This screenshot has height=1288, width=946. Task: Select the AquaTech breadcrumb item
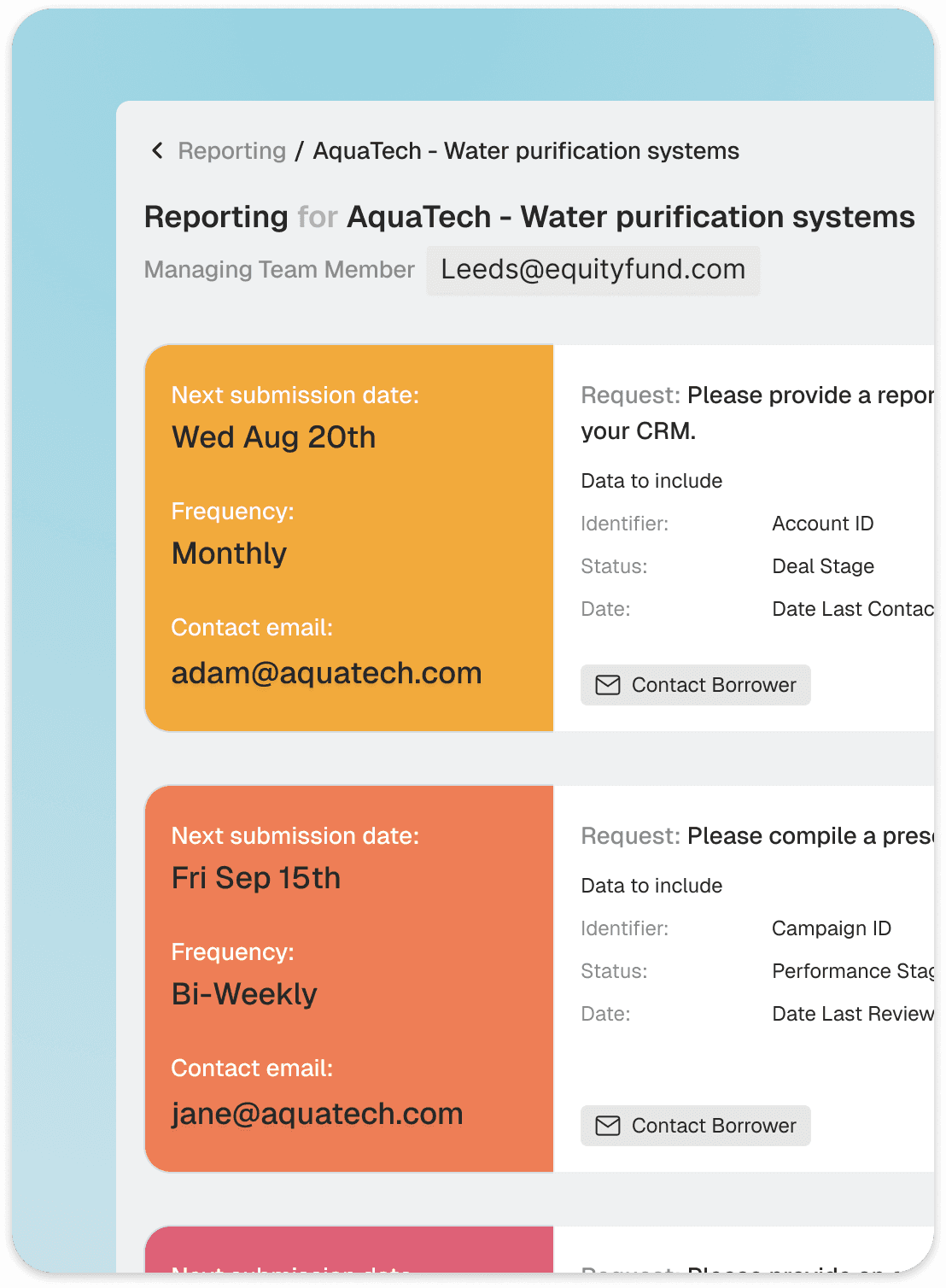[526, 151]
